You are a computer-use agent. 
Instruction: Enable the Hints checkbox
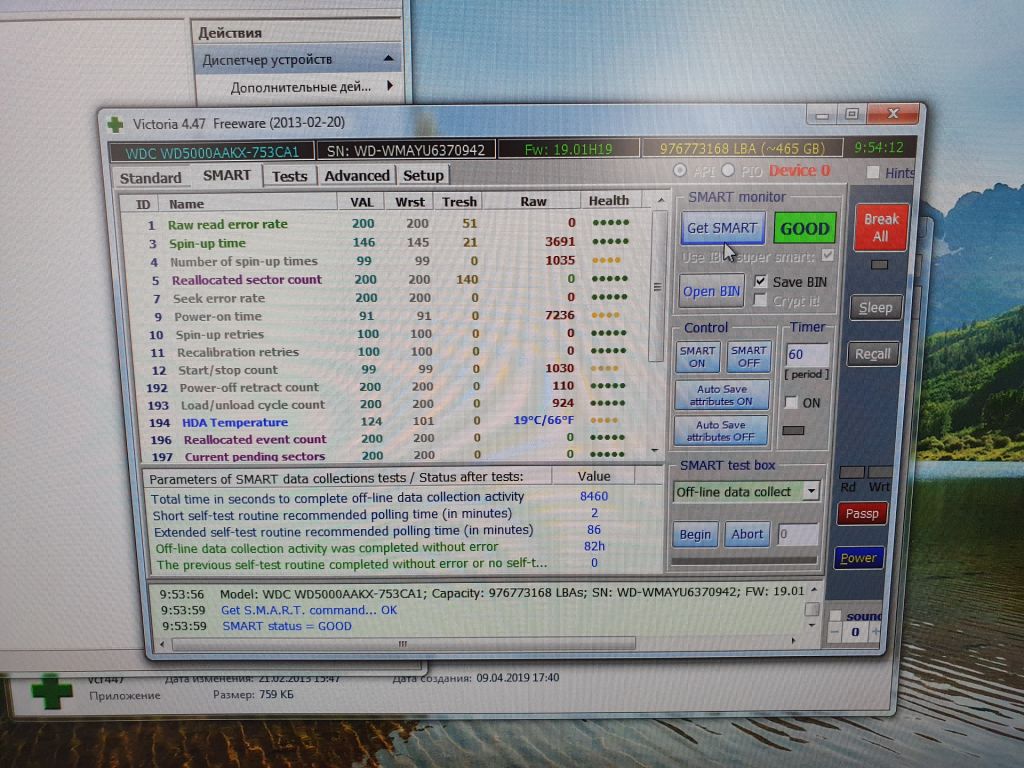[x=872, y=172]
